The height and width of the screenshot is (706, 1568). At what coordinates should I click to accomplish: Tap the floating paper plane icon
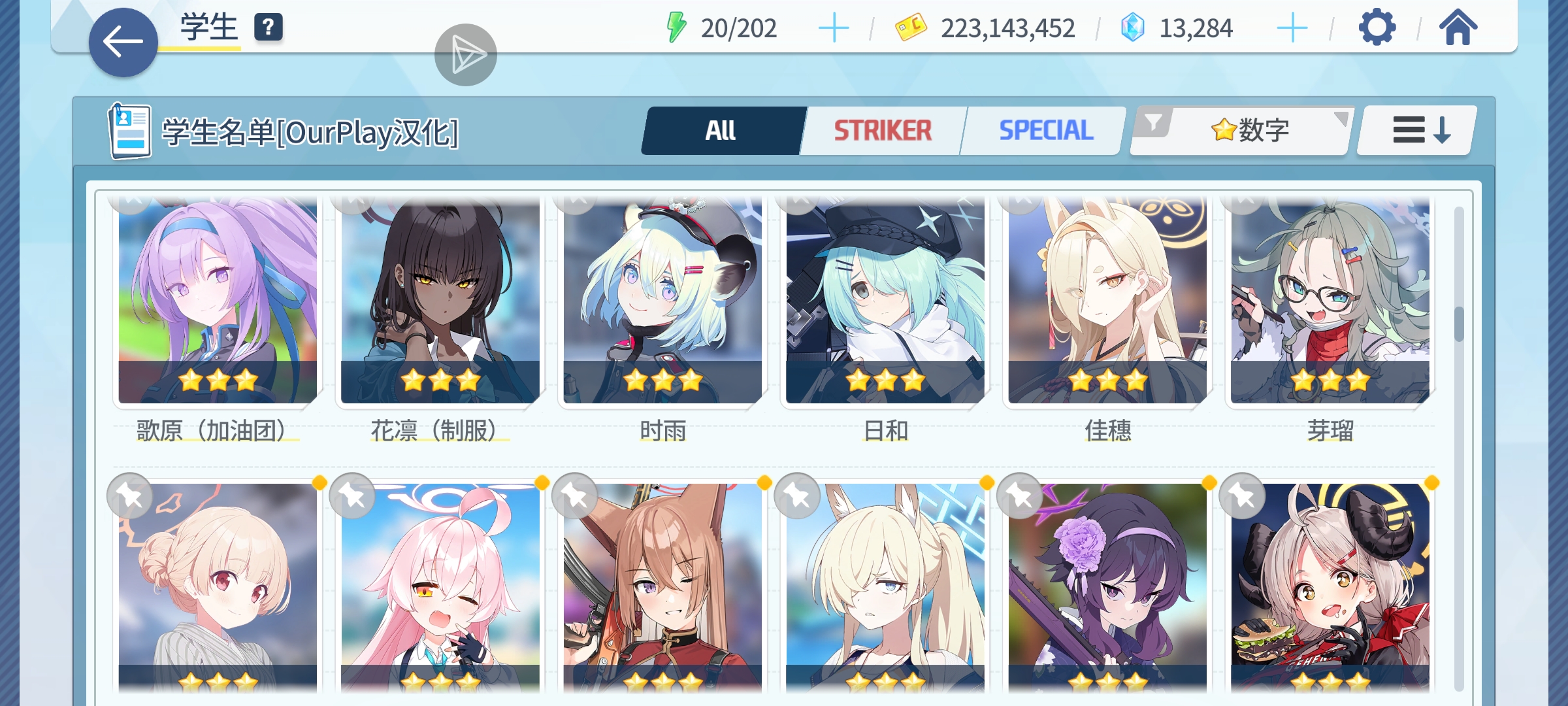click(x=465, y=55)
